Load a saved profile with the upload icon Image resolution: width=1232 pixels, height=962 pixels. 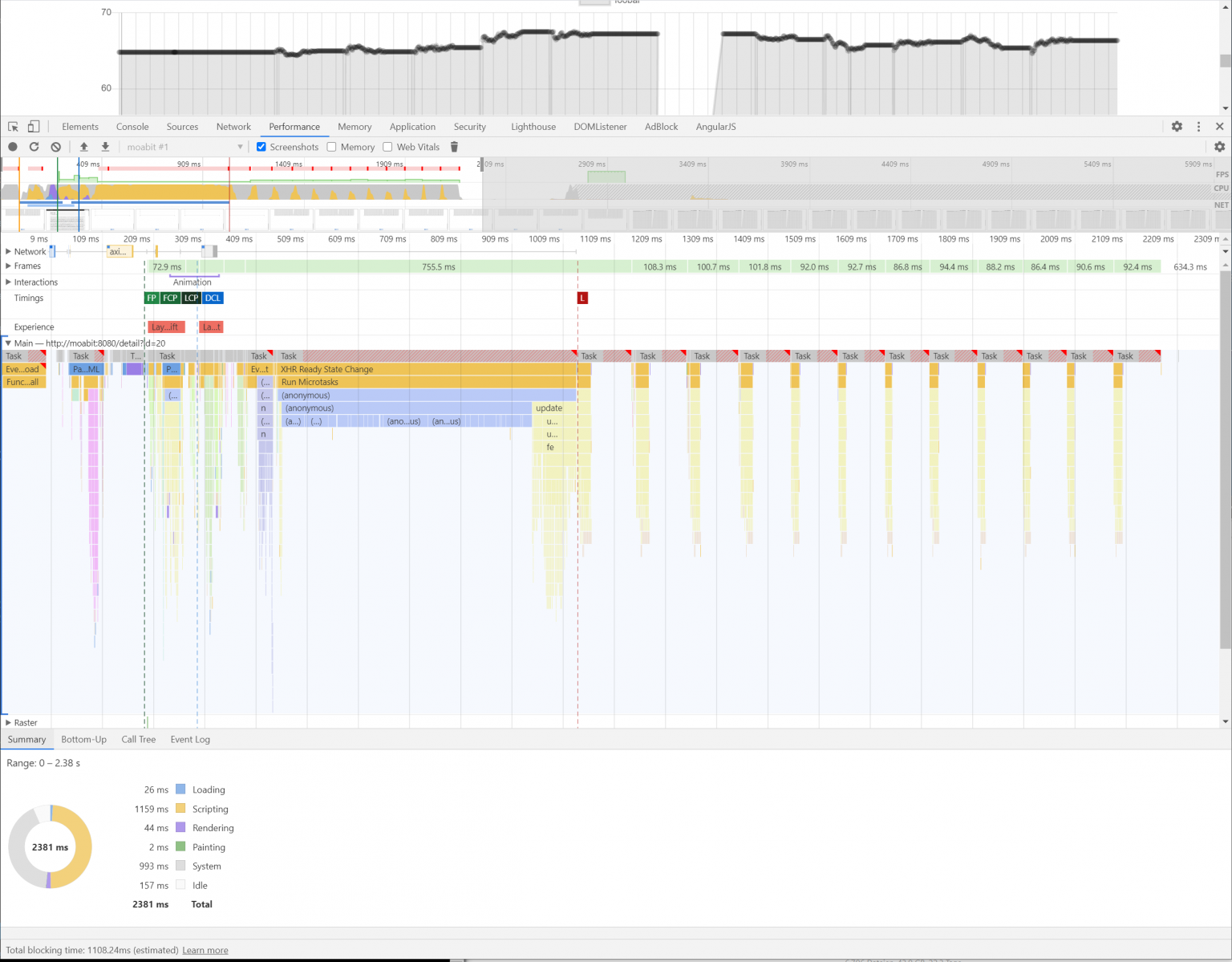(83, 147)
